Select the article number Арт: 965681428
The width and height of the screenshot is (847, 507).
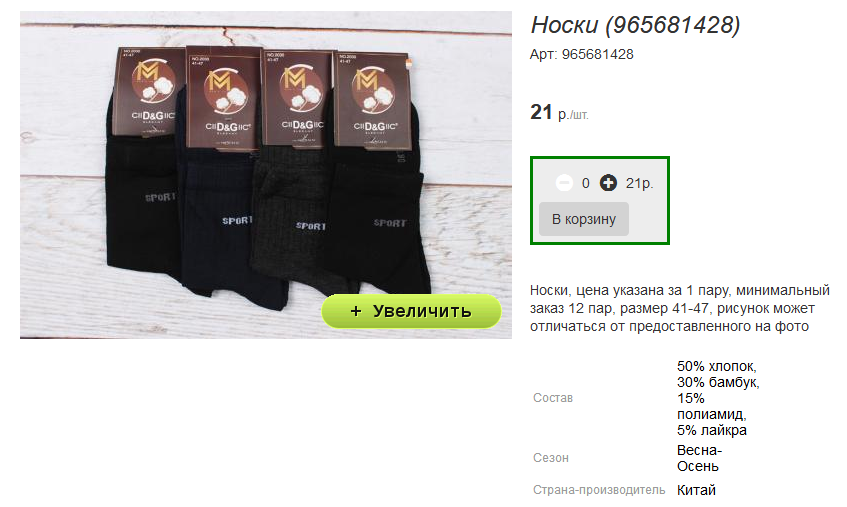582,55
